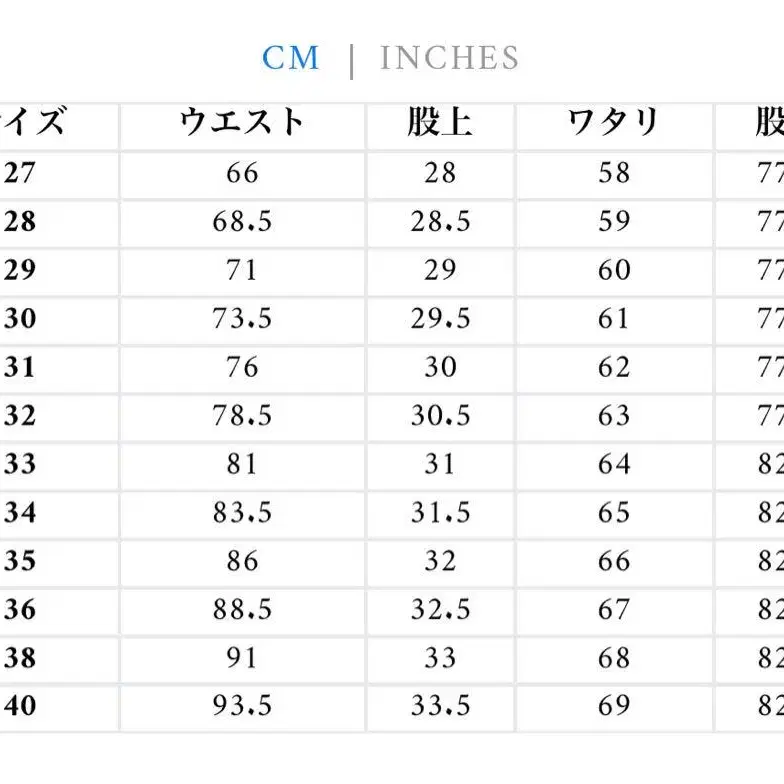
Task: Switch the size chart to INCHES
Action: point(449,58)
